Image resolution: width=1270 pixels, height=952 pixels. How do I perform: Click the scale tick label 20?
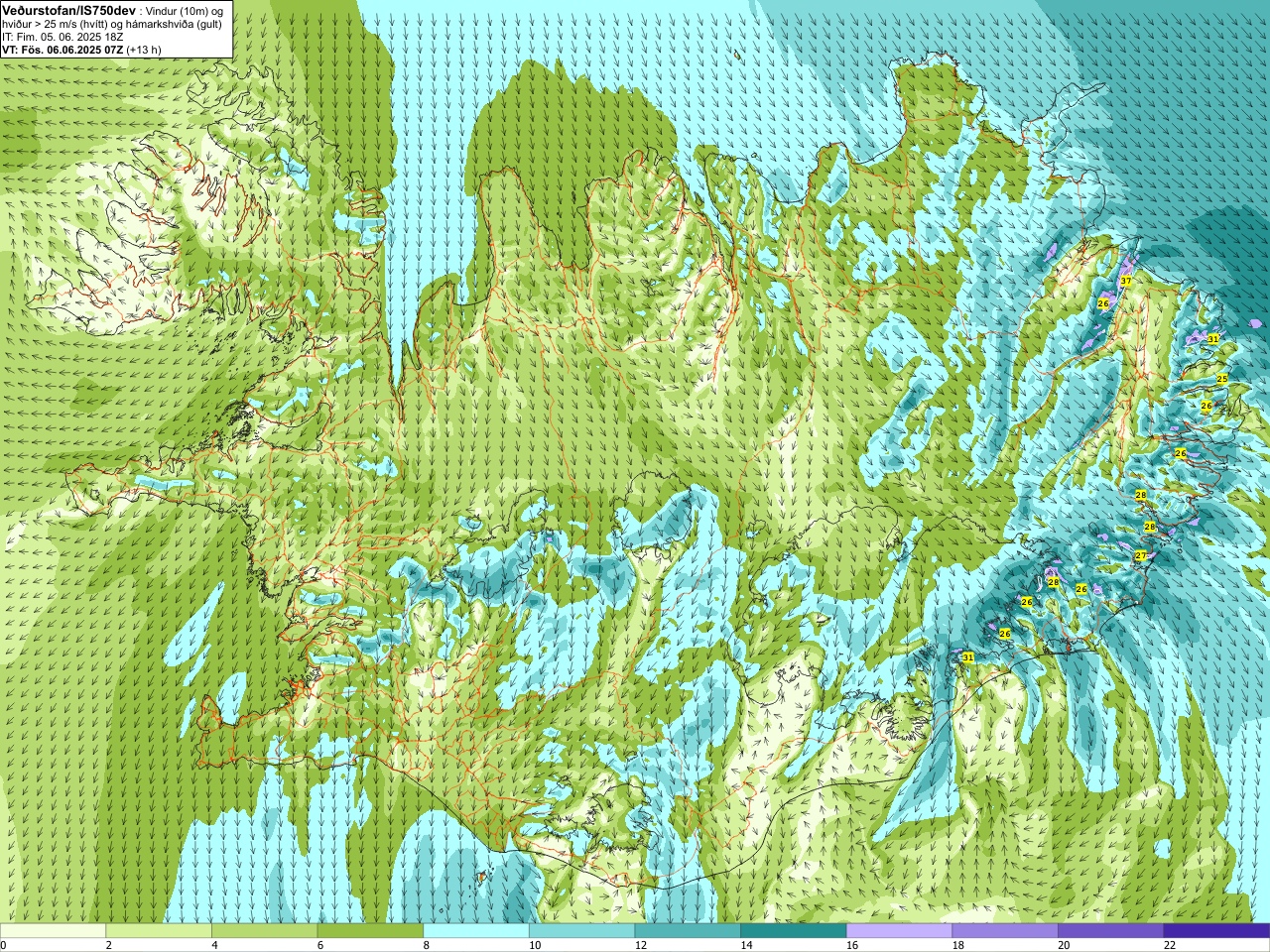1064,945
